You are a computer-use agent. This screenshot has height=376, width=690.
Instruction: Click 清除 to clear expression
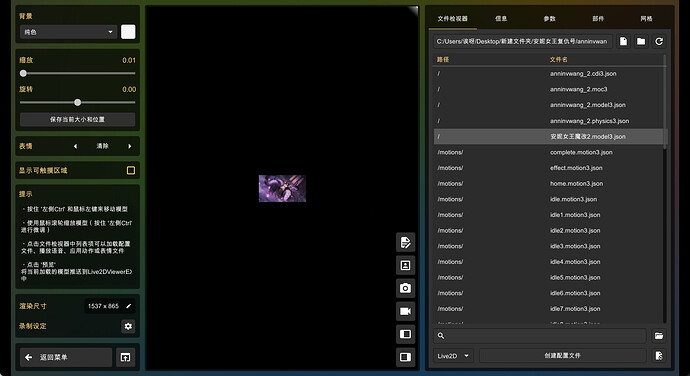point(103,146)
